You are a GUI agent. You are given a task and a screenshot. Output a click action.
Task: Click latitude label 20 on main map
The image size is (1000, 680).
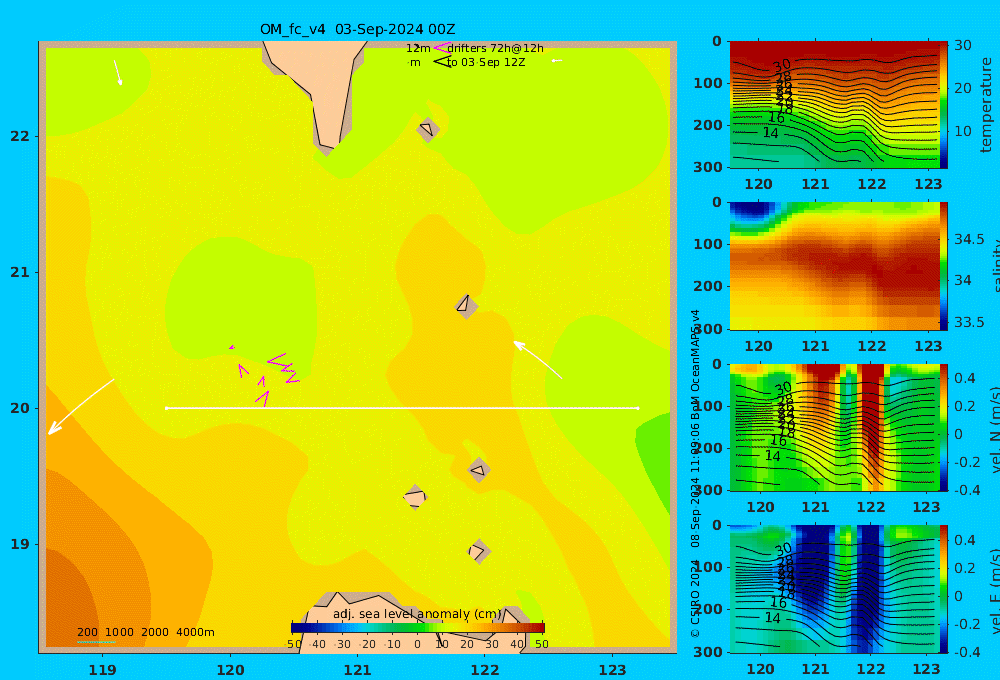[x=20, y=408]
